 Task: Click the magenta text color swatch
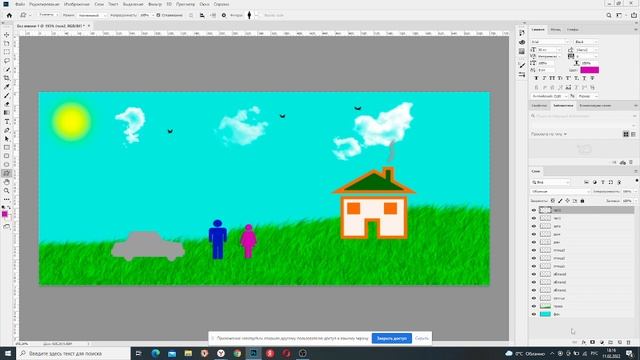tap(589, 70)
